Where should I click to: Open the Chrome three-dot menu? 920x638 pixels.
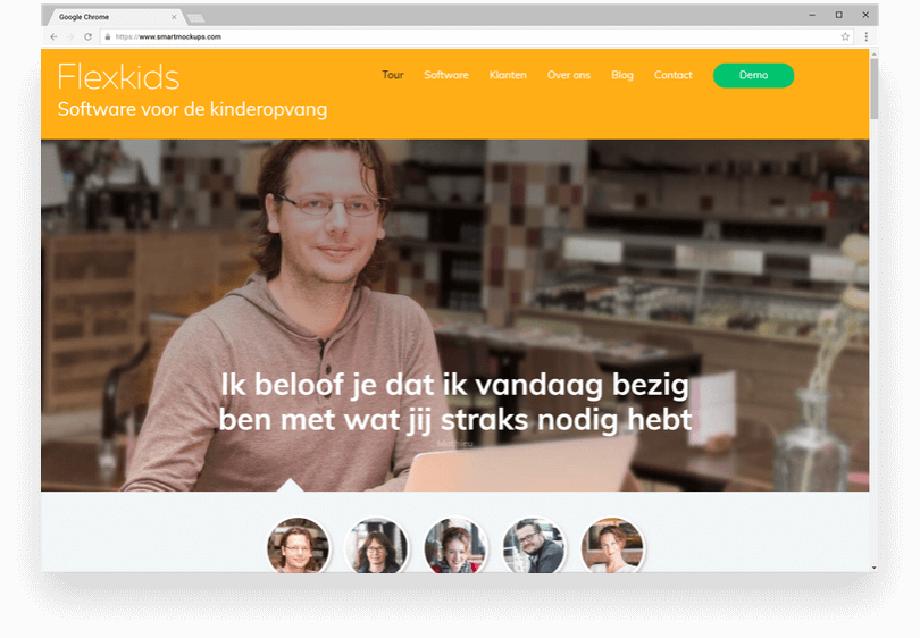866,36
